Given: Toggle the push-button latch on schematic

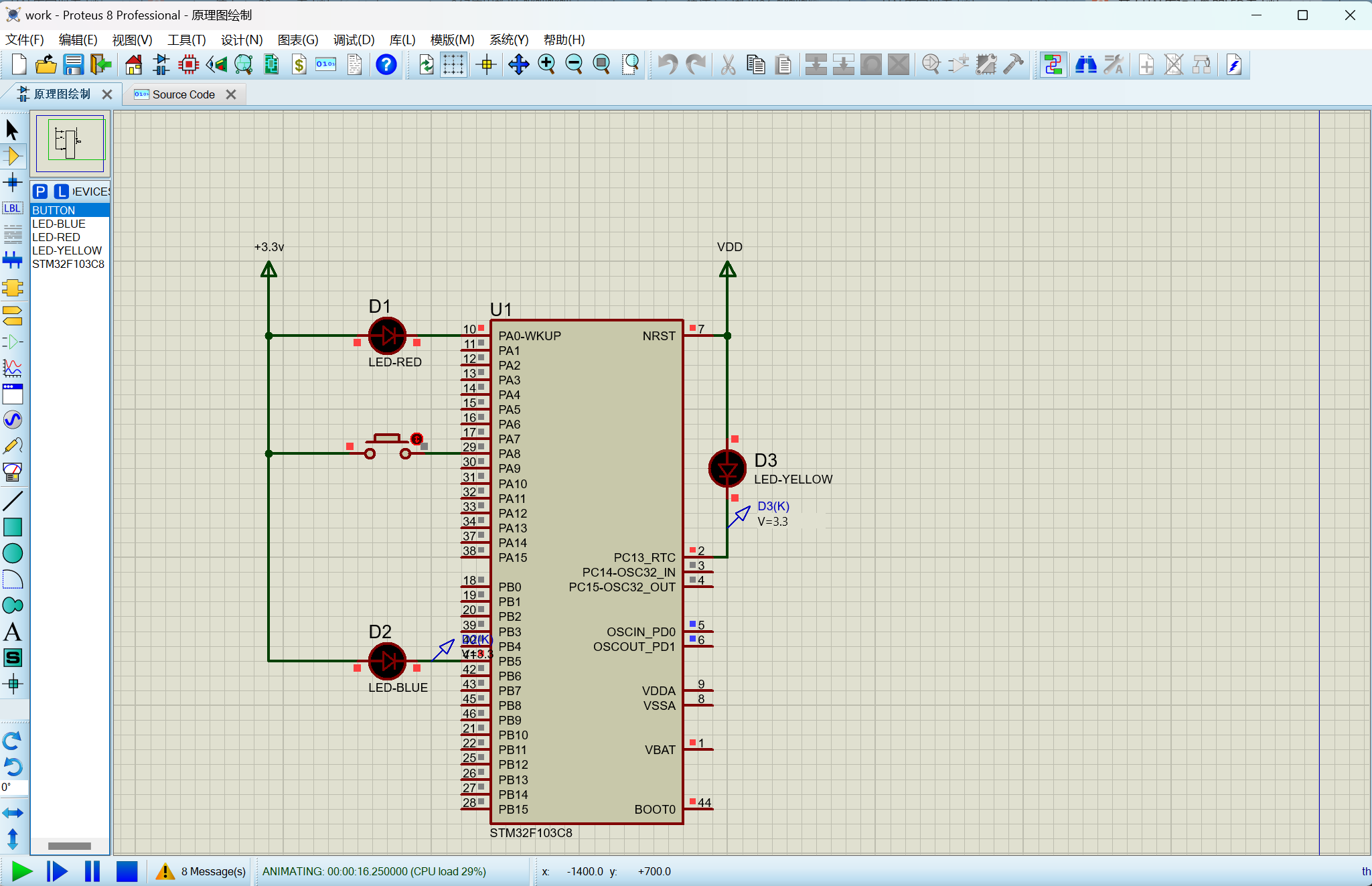Looking at the screenshot, I should 417,439.
